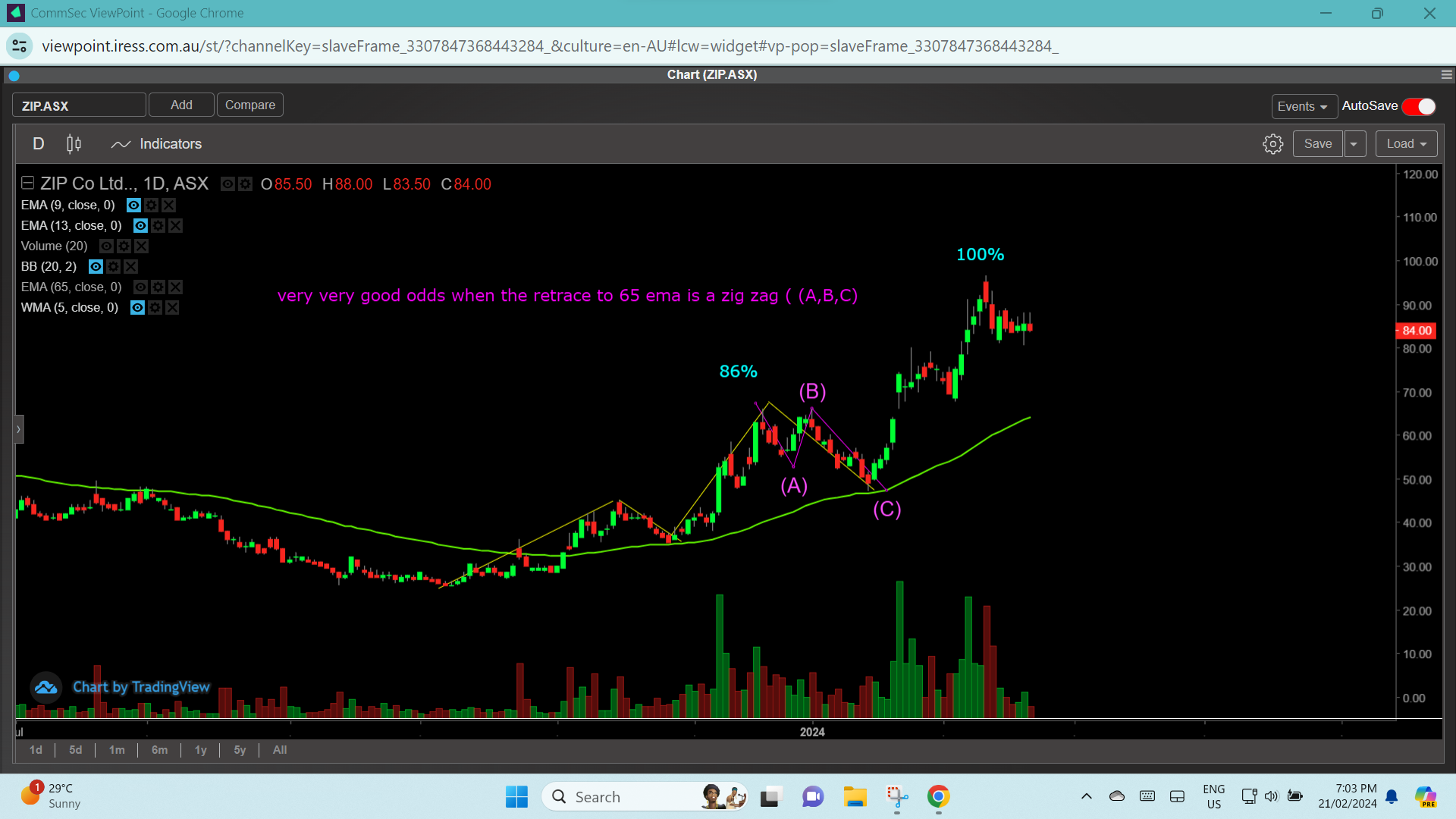Open settings for ZIP Co Ltd series
This screenshot has width=1456, height=819.
click(x=245, y=184)
